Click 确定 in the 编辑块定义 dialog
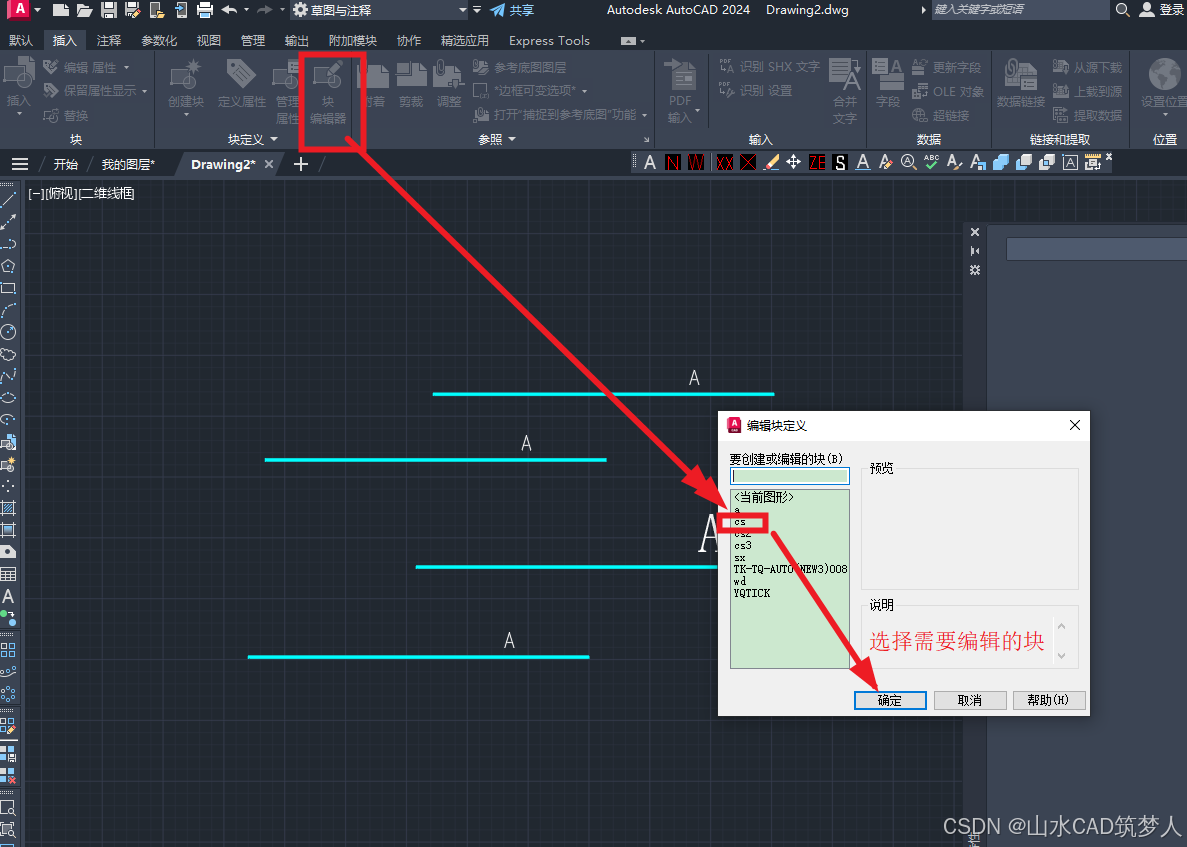Image resolution: width=1187 pixels, height=847 pixels. (x=890, y=700)
